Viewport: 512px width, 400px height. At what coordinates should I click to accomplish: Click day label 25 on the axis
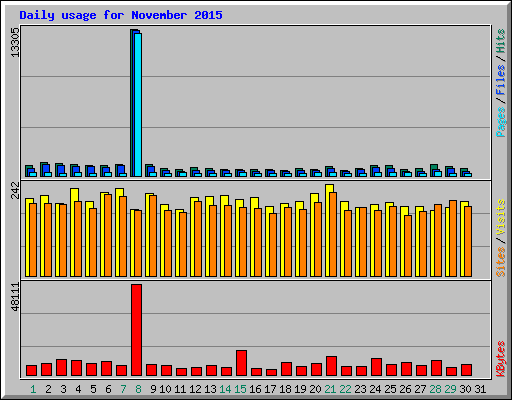point(390,389)
